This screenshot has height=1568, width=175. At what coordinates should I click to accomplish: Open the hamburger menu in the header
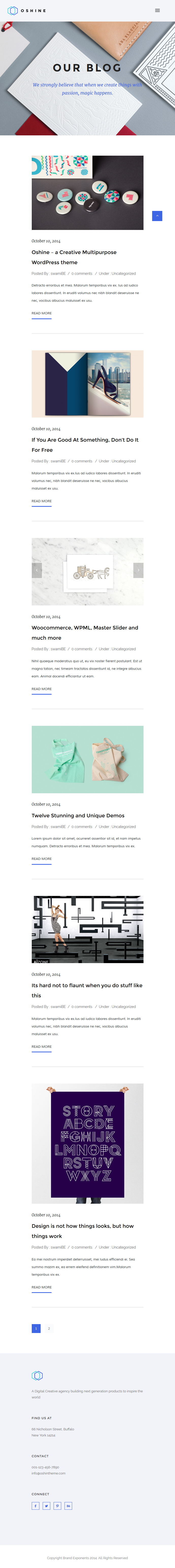[x=157, y=10]
